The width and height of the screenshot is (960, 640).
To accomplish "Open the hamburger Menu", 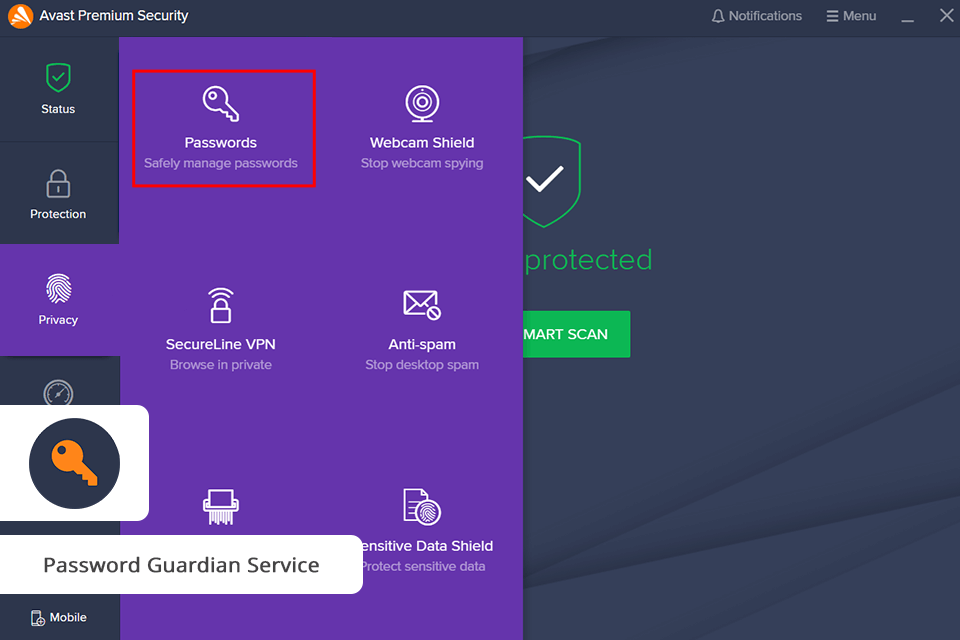I will [x=851, y=16].
